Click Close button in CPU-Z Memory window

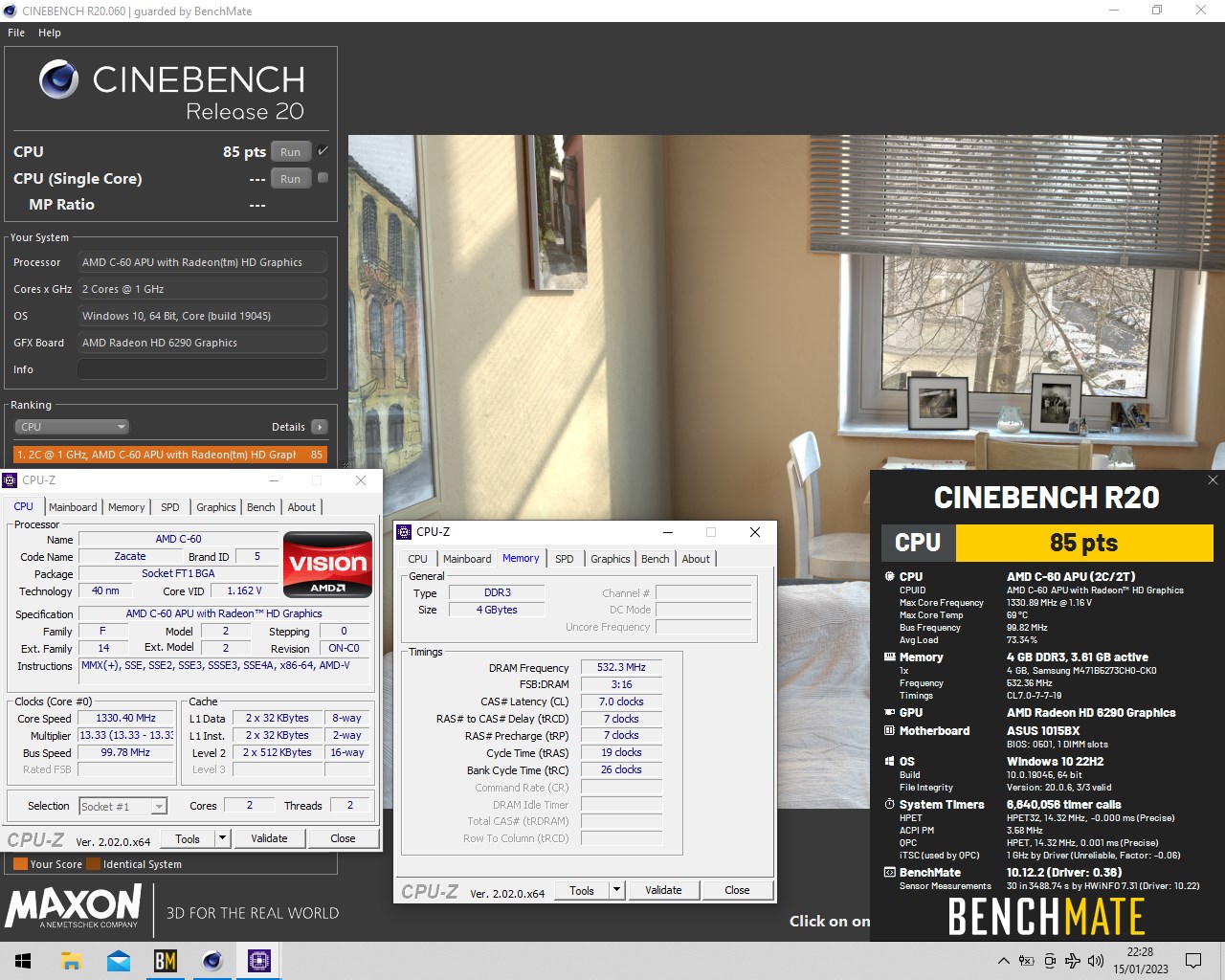[737, 890]
